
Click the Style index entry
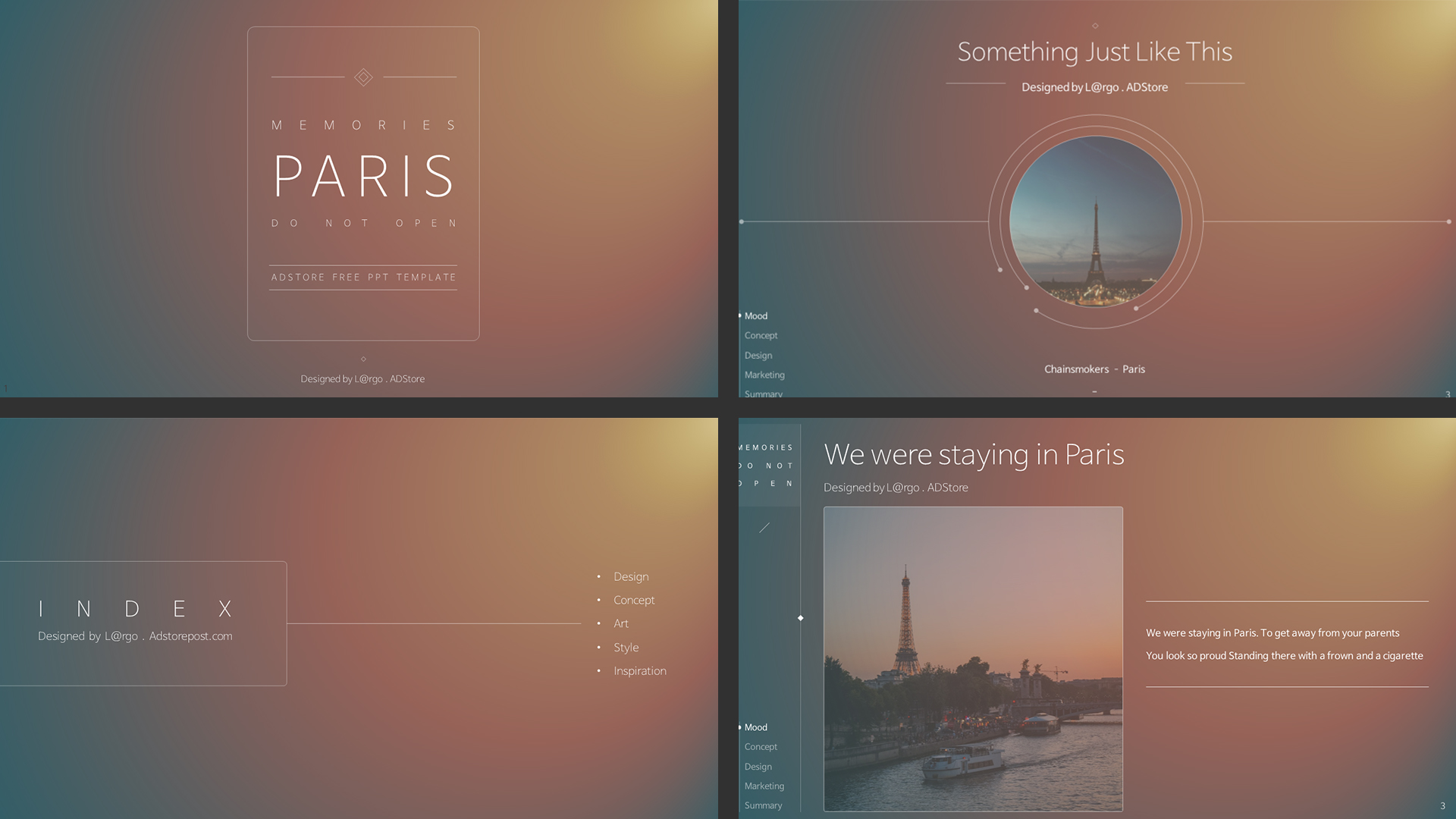pos(626,648)
